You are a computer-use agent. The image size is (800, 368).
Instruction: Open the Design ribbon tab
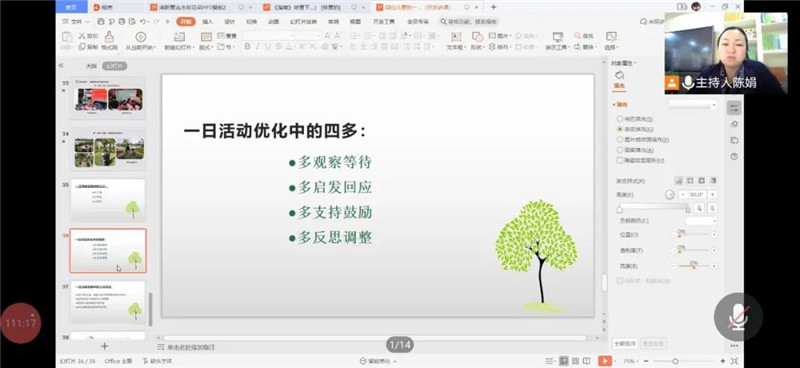230,21
